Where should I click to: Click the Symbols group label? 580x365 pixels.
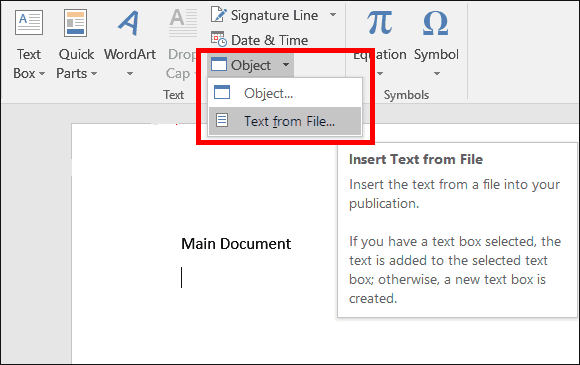[406, 95]
